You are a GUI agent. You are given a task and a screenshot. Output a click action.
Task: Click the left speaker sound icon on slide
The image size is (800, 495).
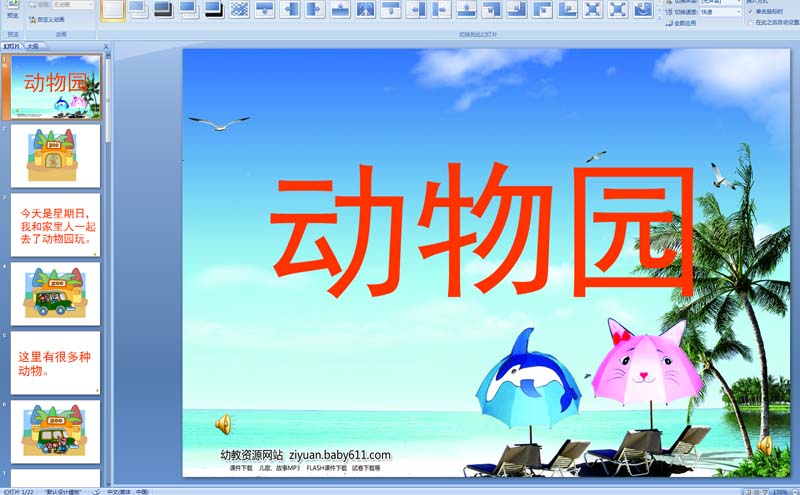click(223, 425)
